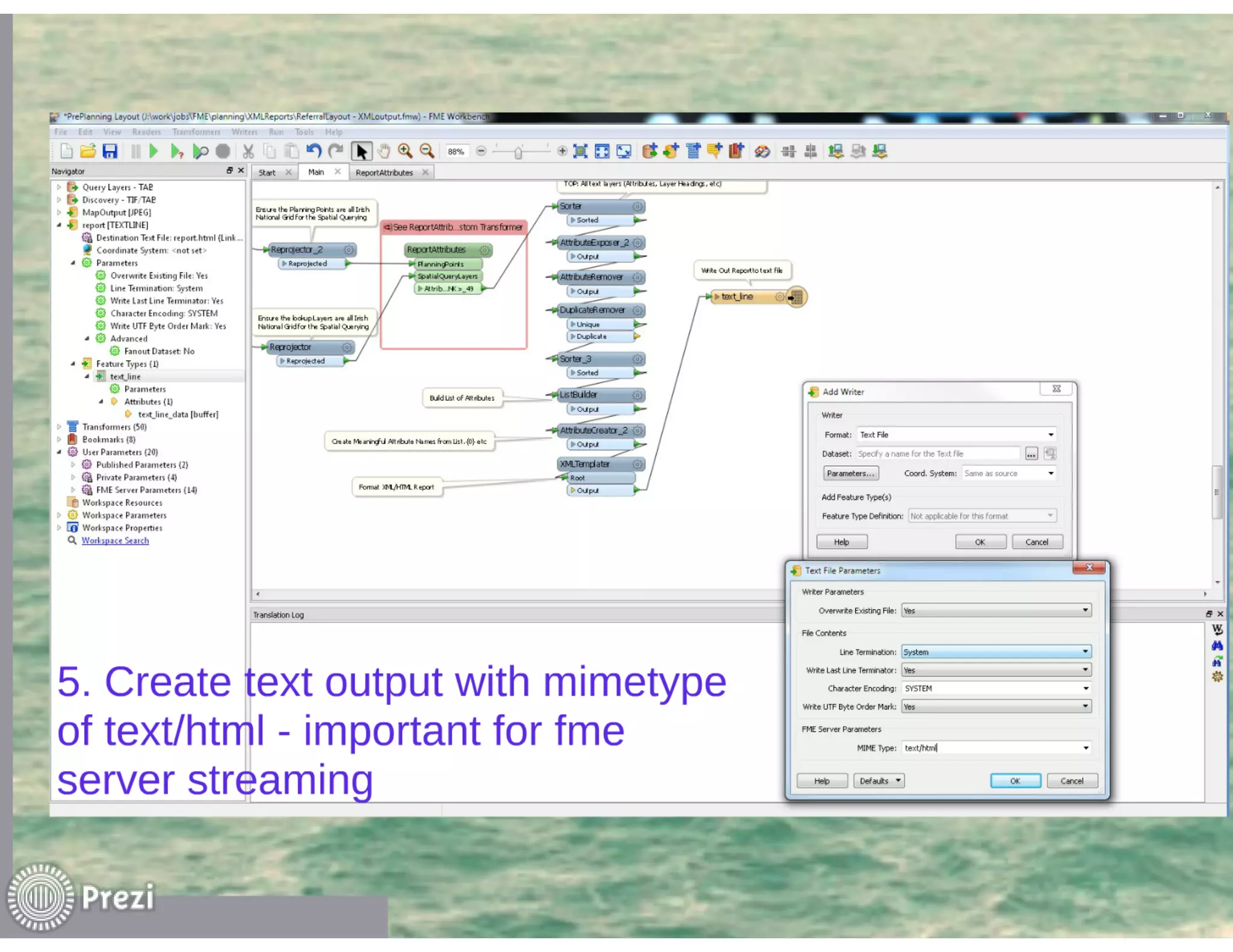
Task: Click OK in Text File Parameters
Action: pos(1015,781)
